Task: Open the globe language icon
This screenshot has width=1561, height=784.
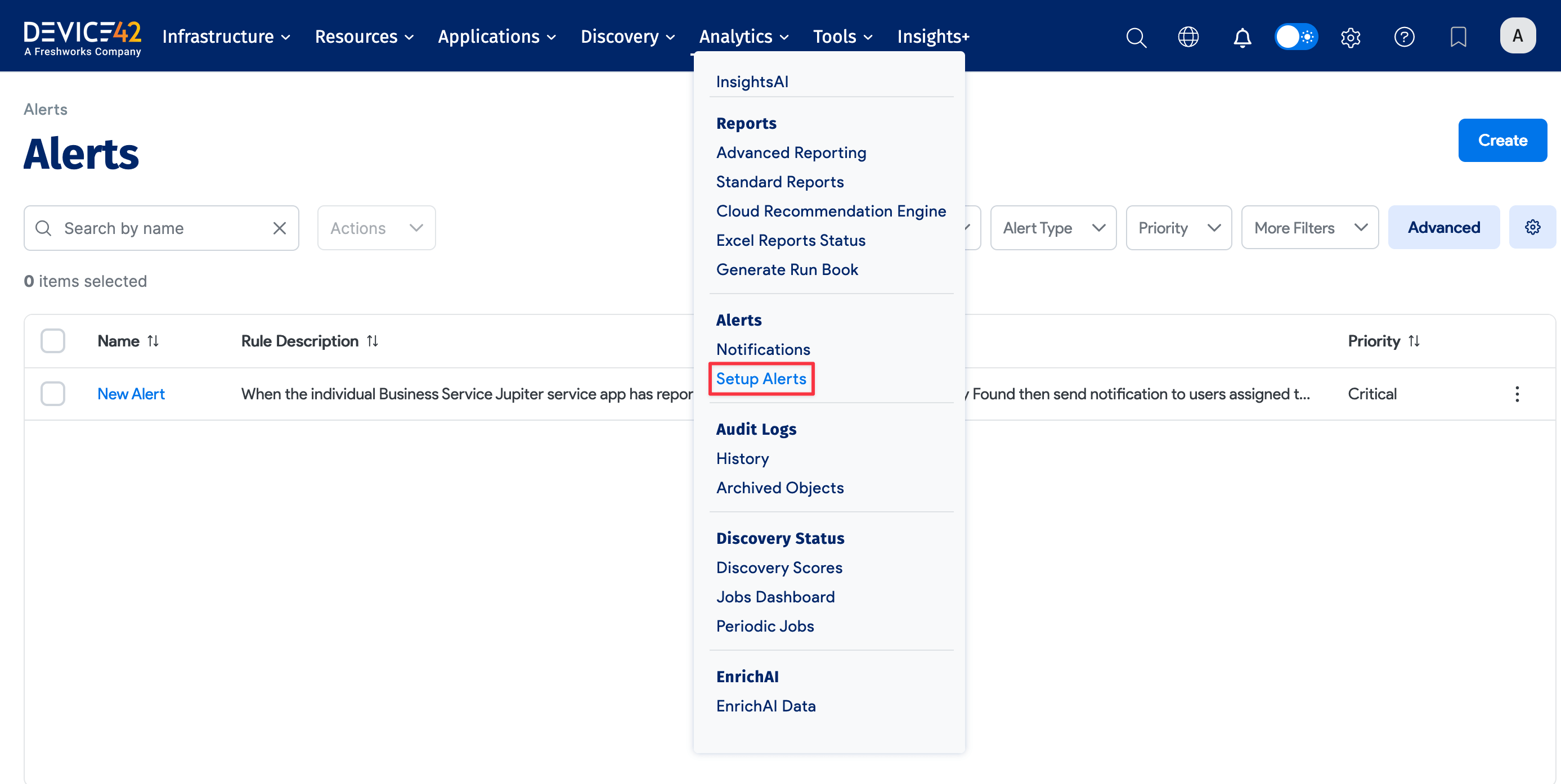Action: click(x=1188, y=37)
